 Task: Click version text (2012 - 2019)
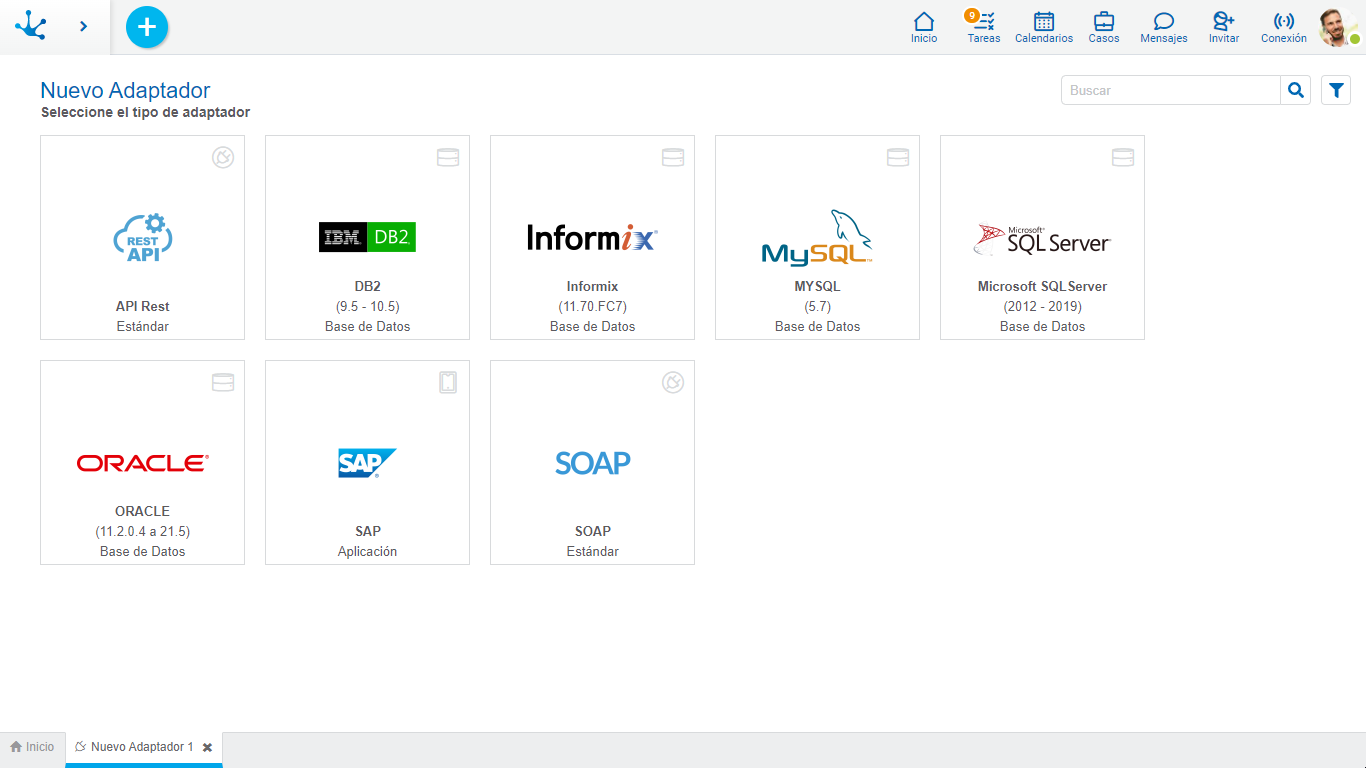(1043, 306)
